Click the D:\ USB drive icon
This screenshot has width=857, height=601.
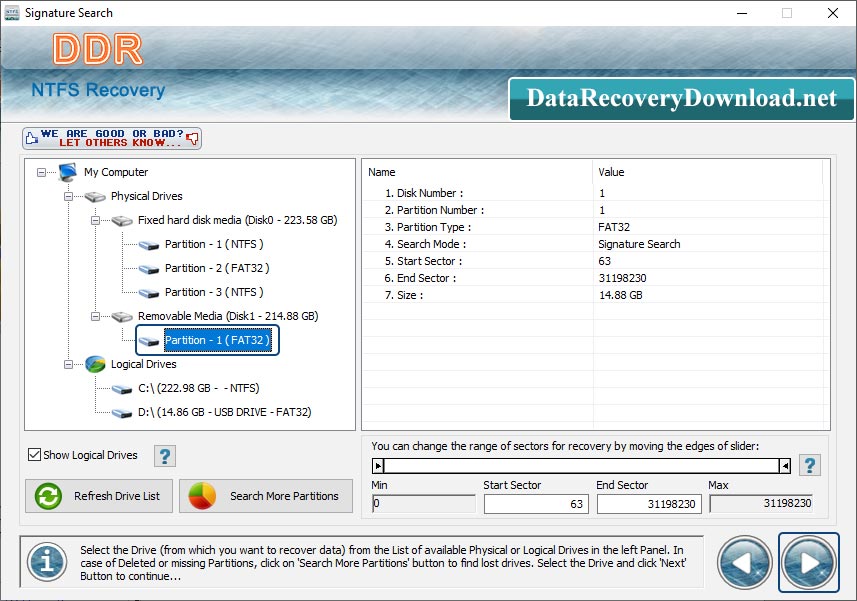click(122, 413)
